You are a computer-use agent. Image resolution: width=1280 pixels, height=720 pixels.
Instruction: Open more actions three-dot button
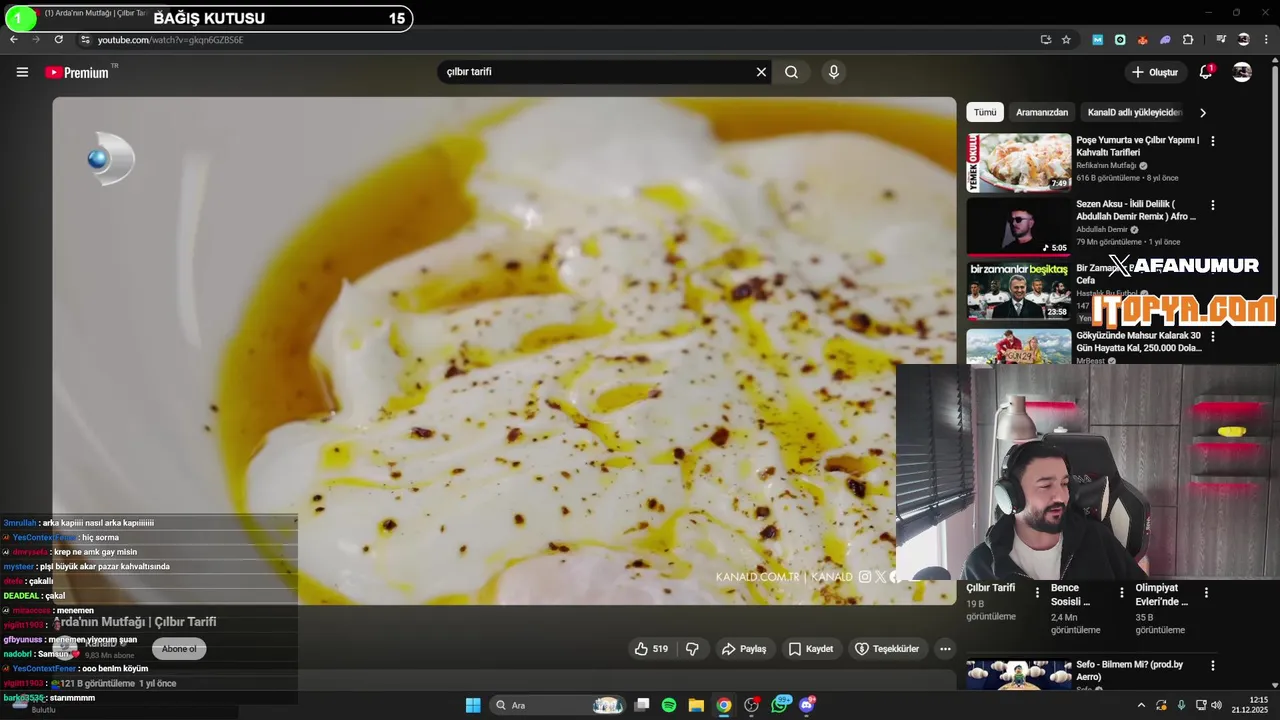coord(945,649)
